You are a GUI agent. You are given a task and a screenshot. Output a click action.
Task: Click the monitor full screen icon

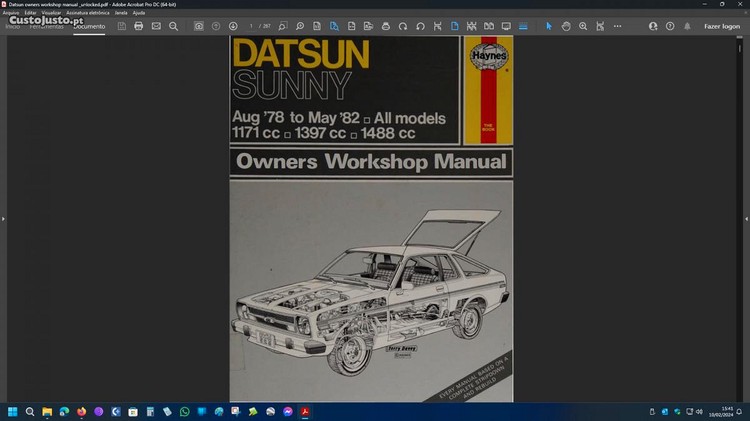(x=506, y=26)
